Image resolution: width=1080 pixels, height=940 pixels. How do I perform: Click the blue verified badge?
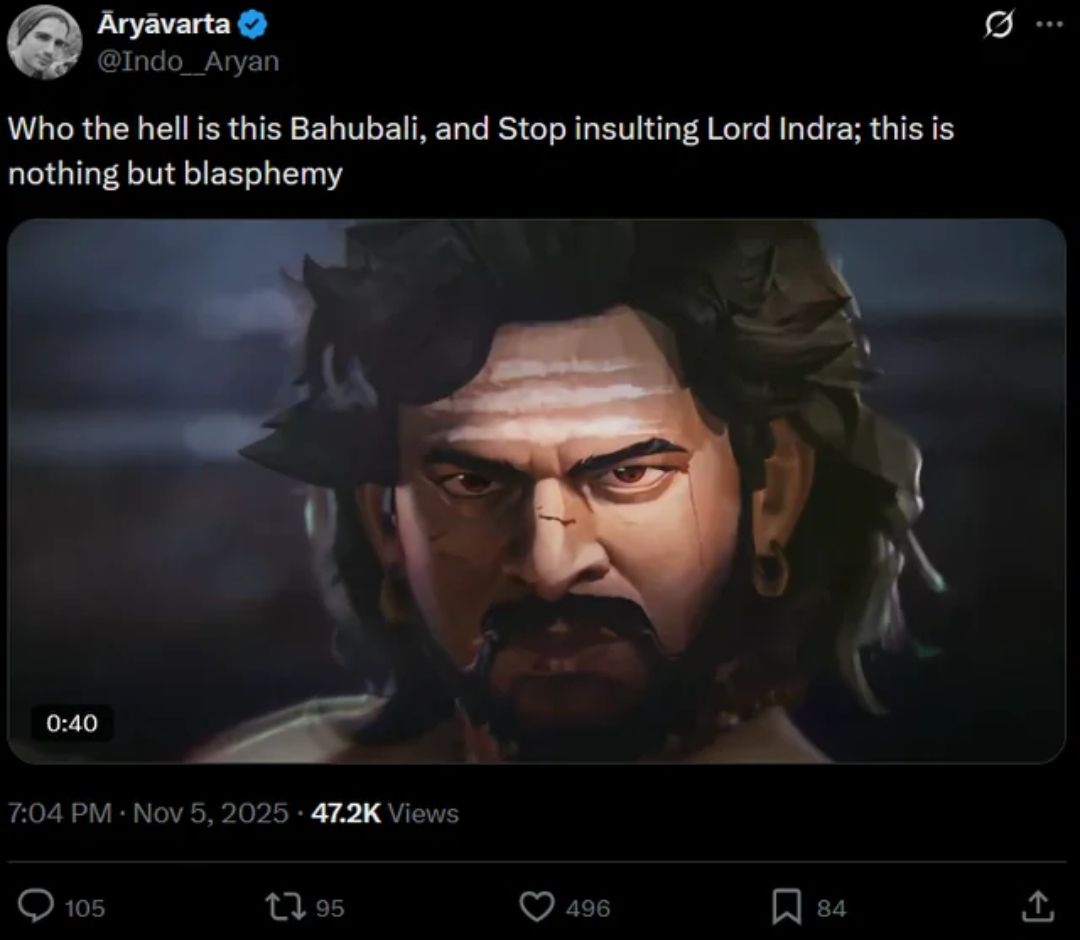pyautogui.click(x=251, y=24)
